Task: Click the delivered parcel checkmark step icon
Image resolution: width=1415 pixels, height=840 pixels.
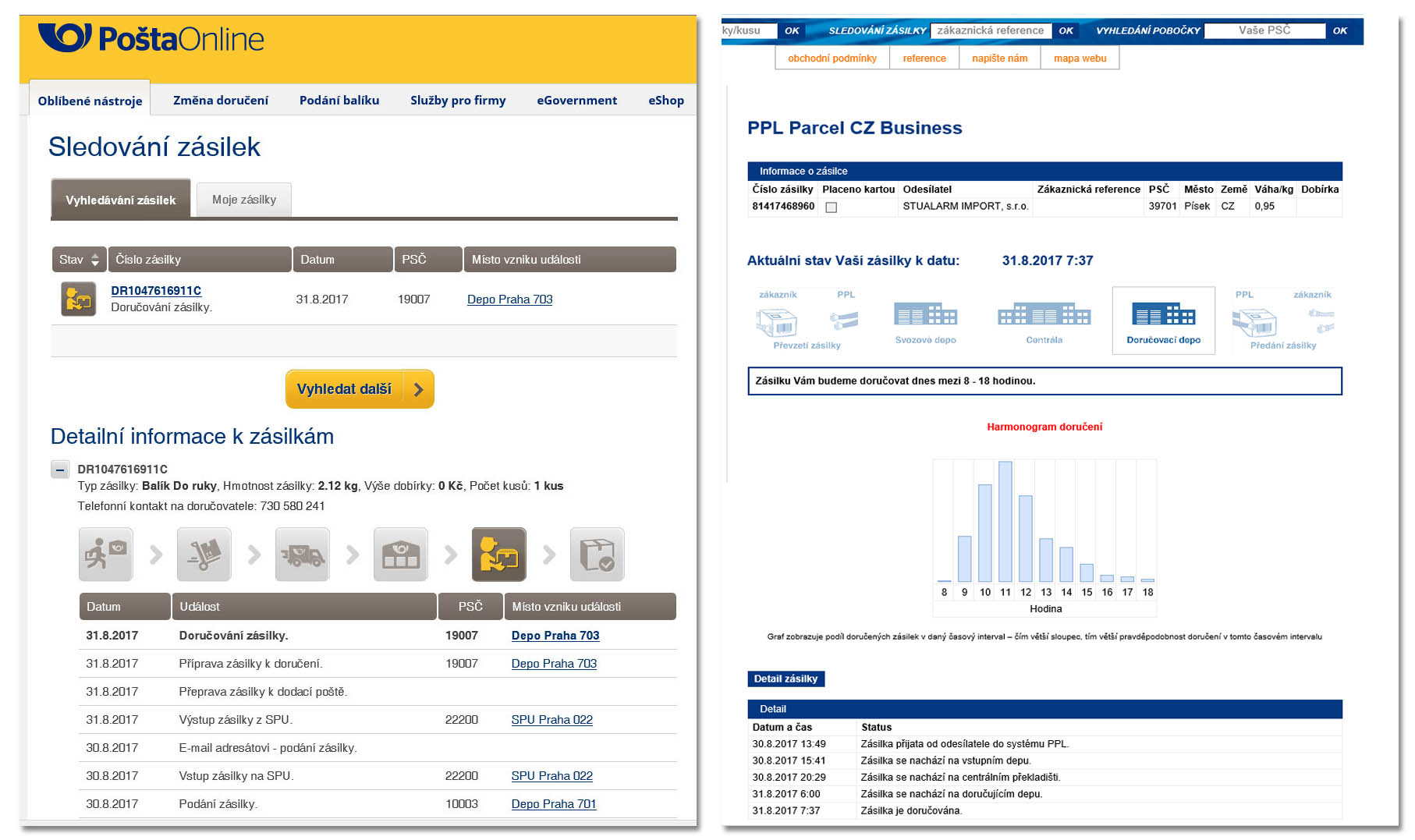Action: (x=597, y=555)
